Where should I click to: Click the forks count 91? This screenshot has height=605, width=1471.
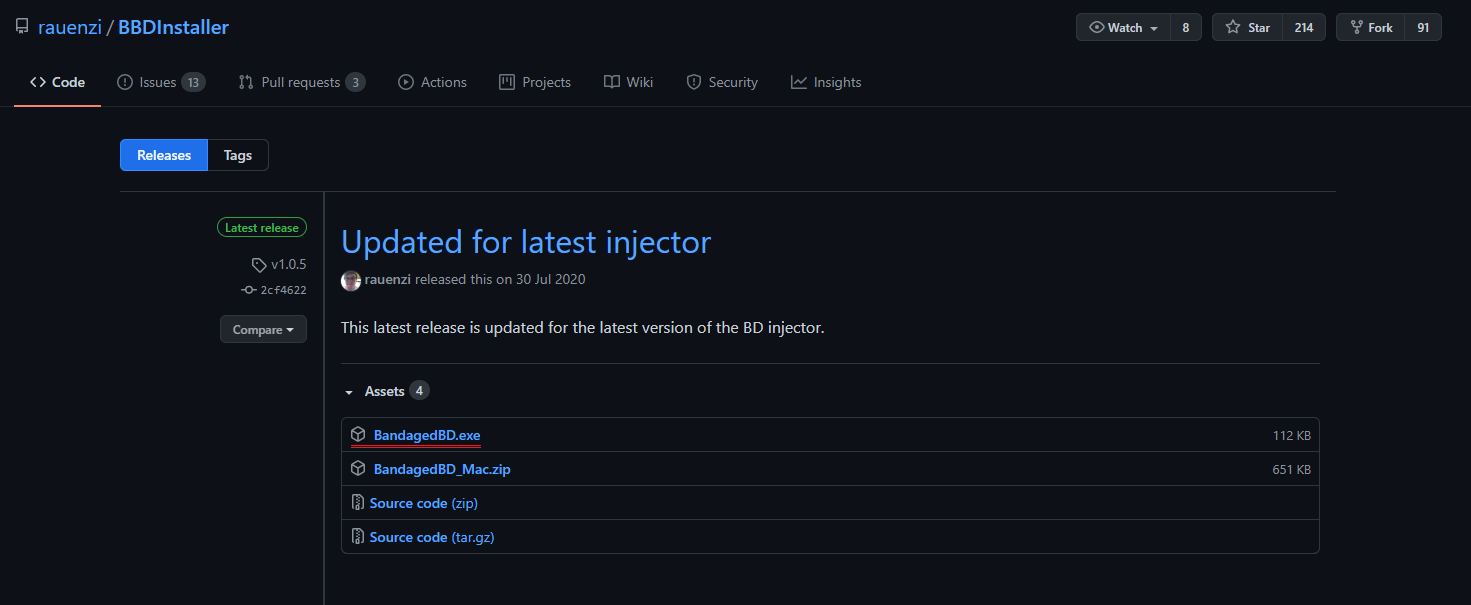click(1422, 28)
